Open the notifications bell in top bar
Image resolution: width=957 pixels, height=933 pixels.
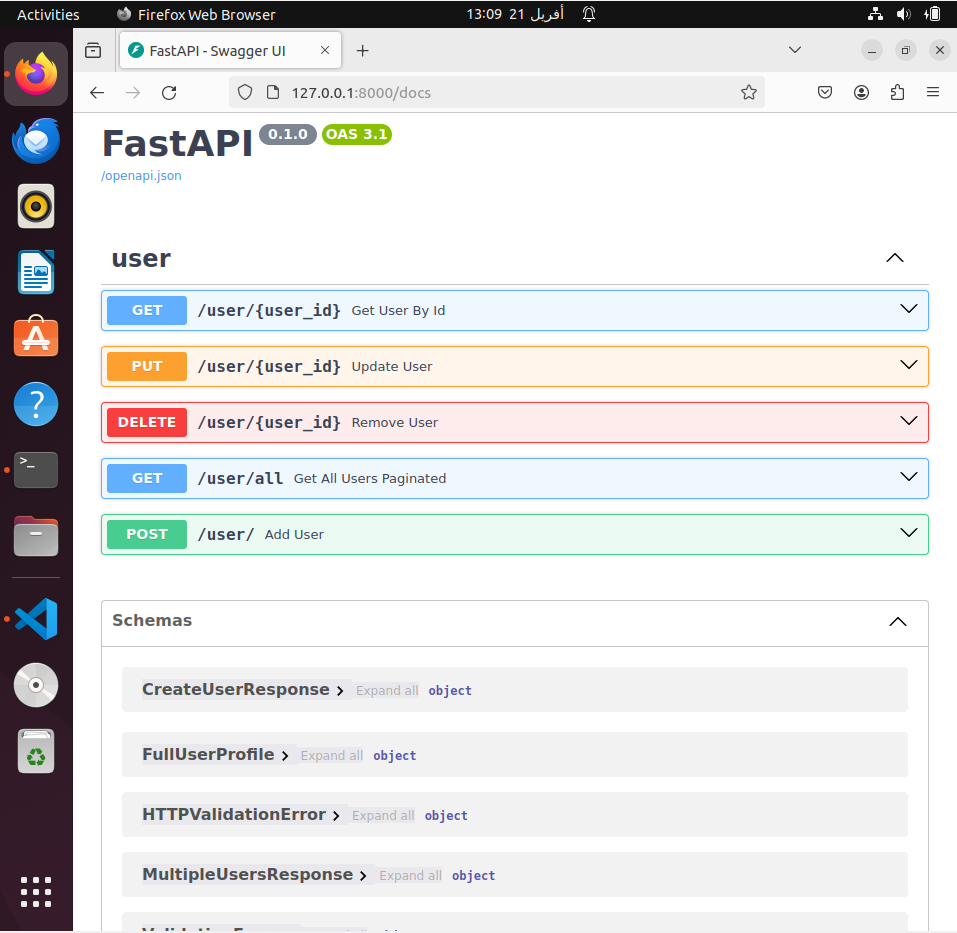(589, 14)
